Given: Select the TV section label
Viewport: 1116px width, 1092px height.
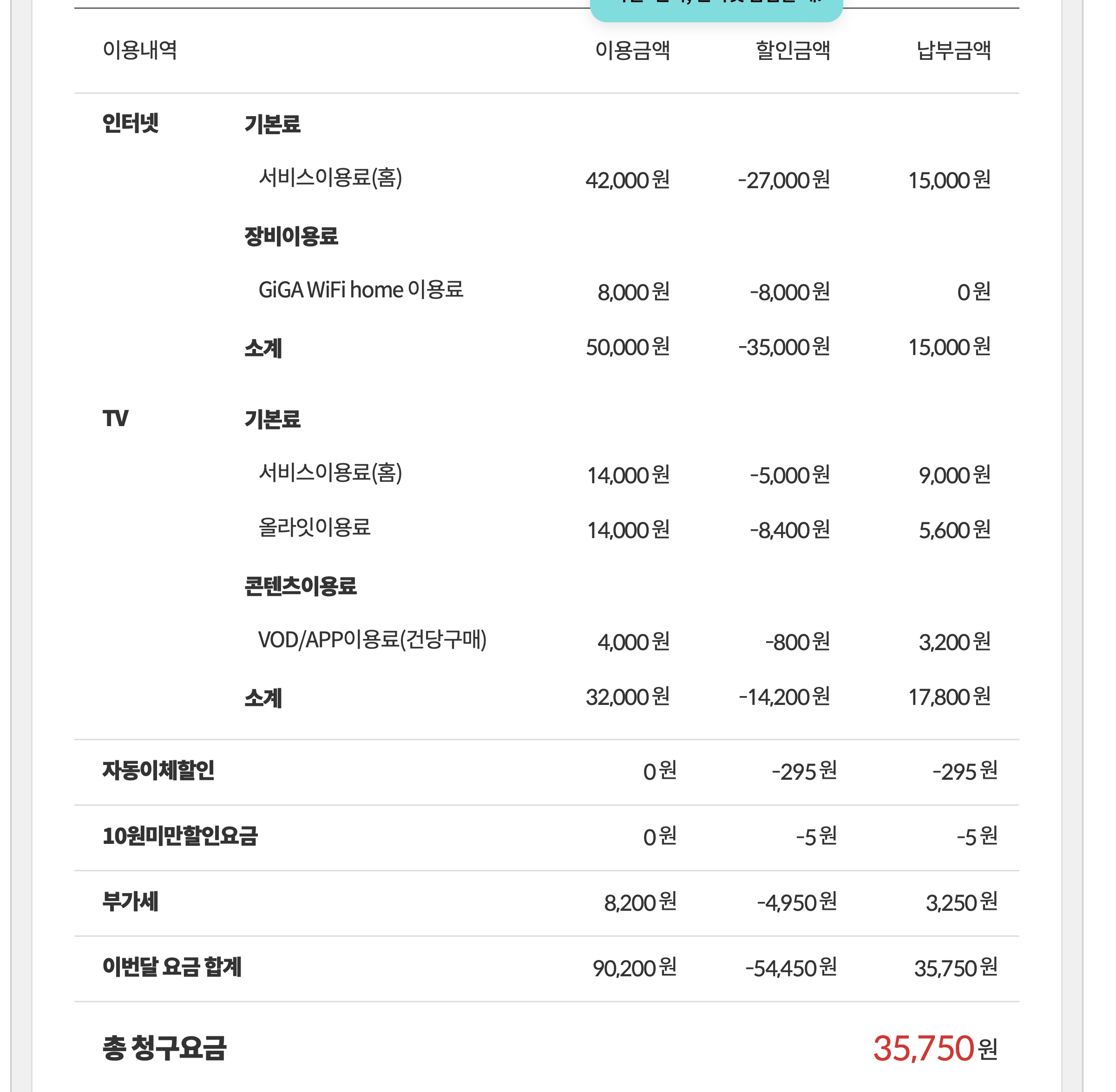Looking at the screenshot, I should [x=115, y=418].
